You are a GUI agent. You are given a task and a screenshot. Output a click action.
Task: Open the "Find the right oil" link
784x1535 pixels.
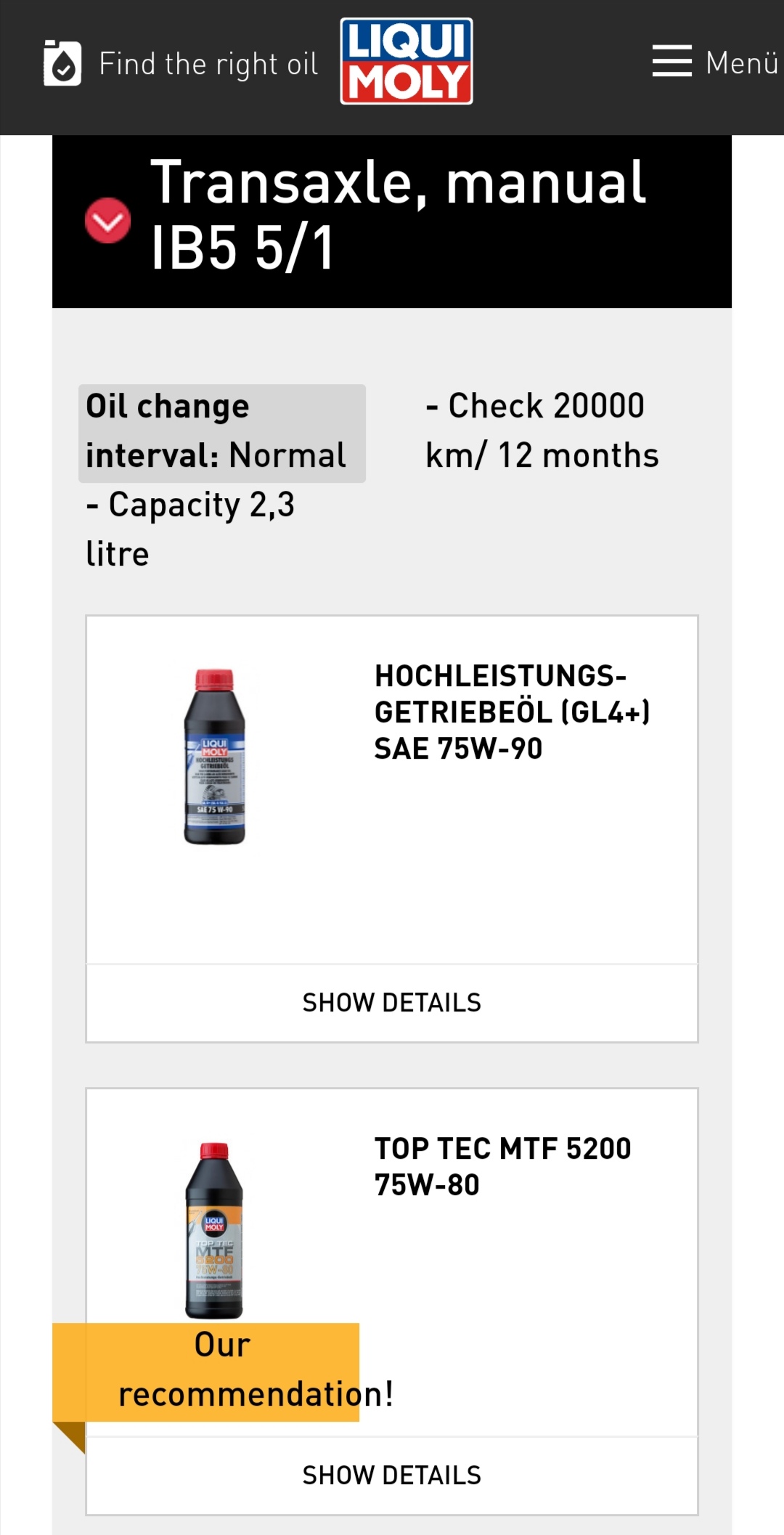click(x=208, y=64)
